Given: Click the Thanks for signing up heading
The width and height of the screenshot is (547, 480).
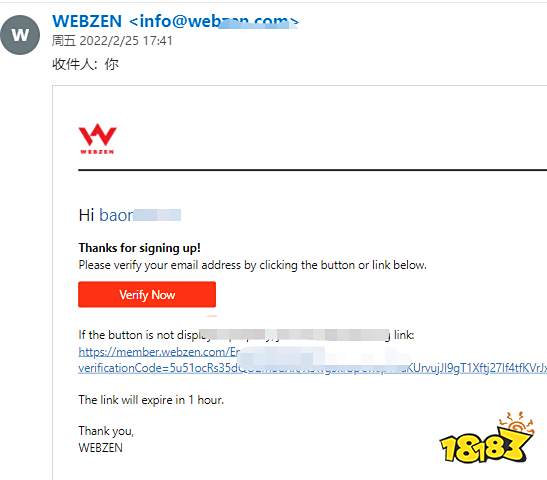Looking at the screenshot, I should point(140,248).
